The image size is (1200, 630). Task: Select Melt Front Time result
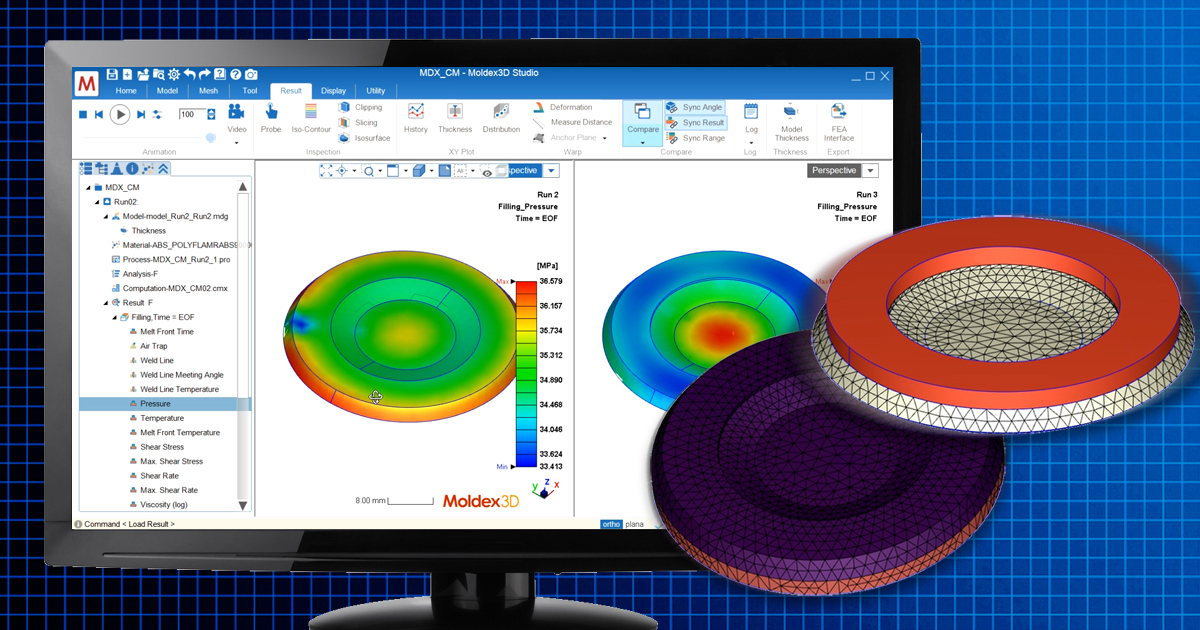[x=167, y=331]
